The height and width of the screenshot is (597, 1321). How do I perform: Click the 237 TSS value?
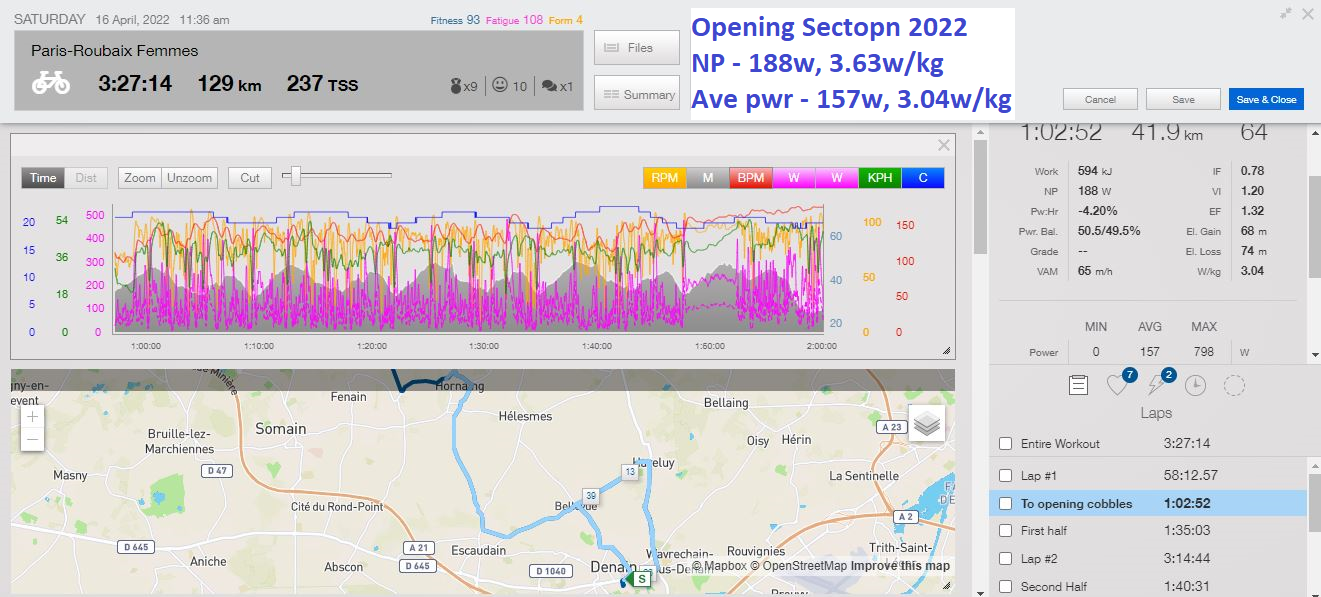pyautogui.click(x=322, y=84)
